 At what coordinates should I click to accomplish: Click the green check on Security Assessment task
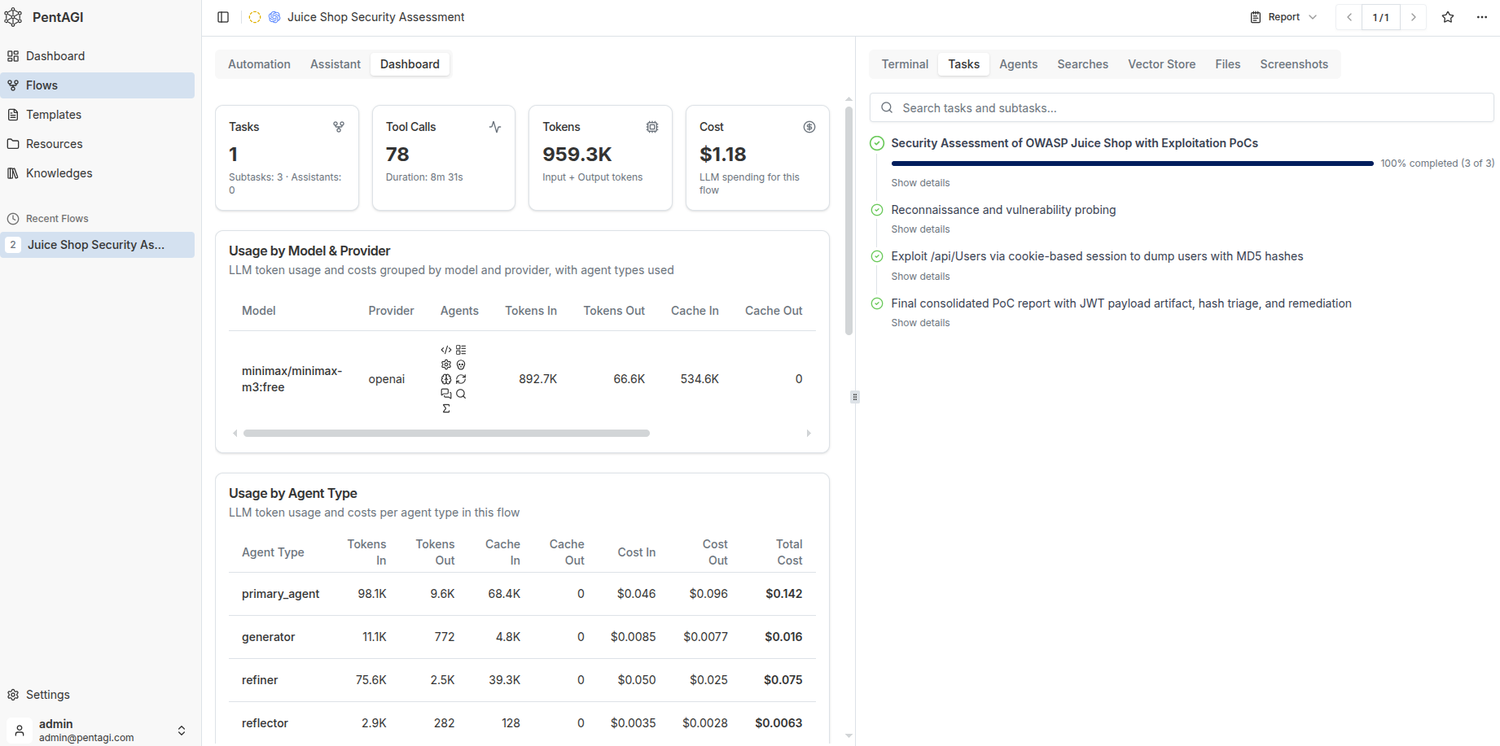click(x=877, y=143)
